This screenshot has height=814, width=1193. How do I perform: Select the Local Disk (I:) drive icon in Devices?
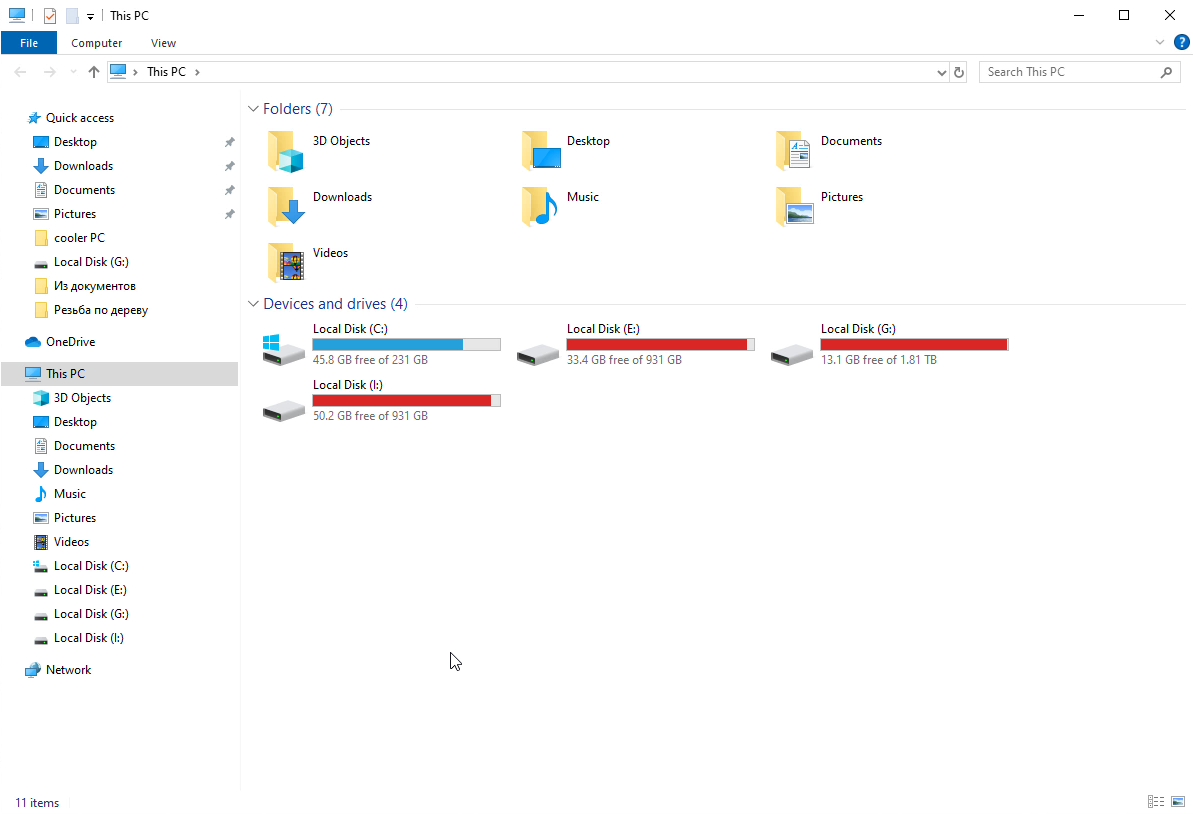tap(284, 411)
